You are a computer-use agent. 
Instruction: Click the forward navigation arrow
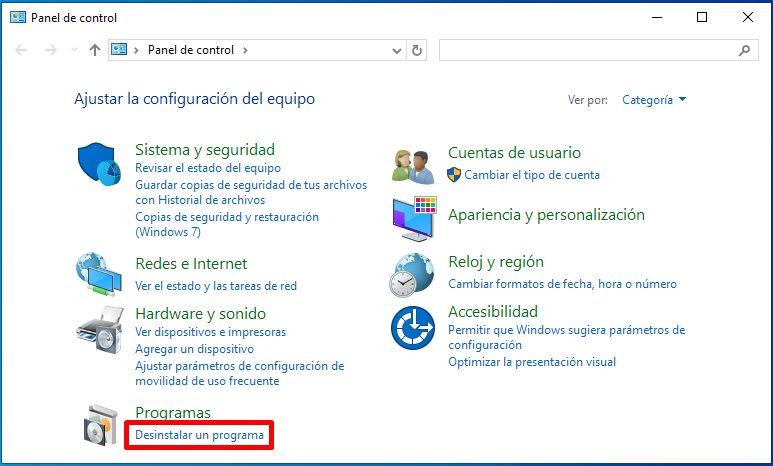point(51,50)
